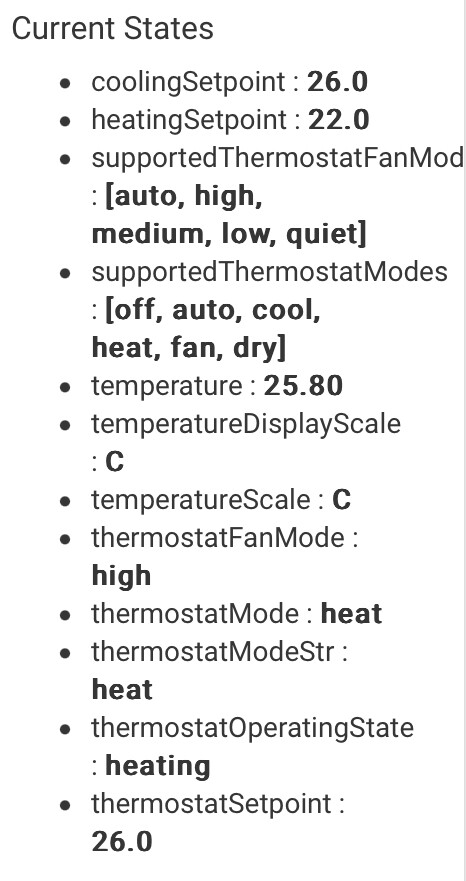This screenshot has height=881, width=466.
Task: Select the temperatureScale C entry
Action: [221, 500]
